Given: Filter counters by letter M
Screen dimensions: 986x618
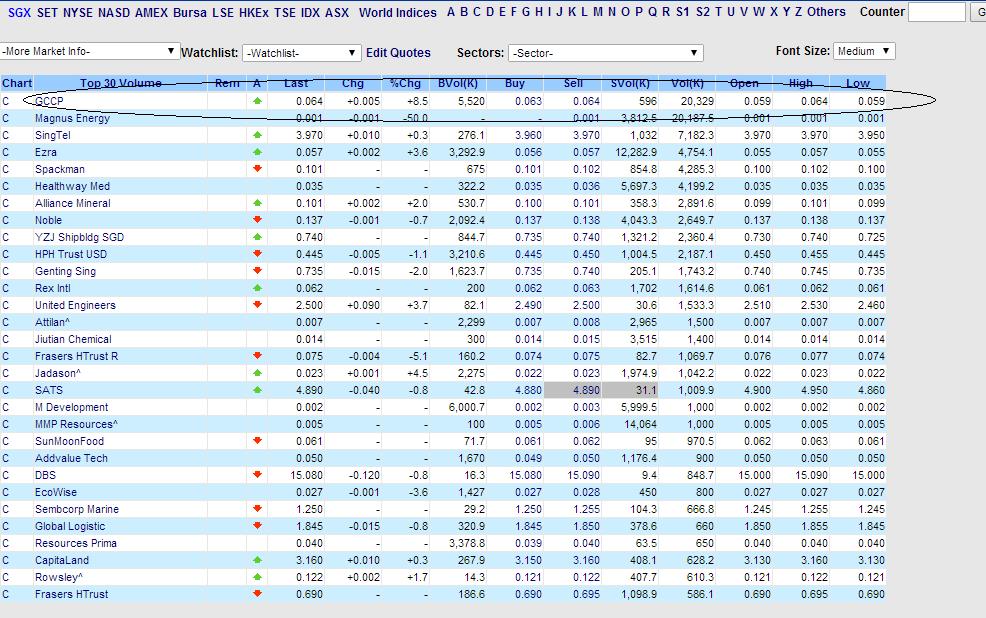Looking at the screenshot, I should click(597, 12).
